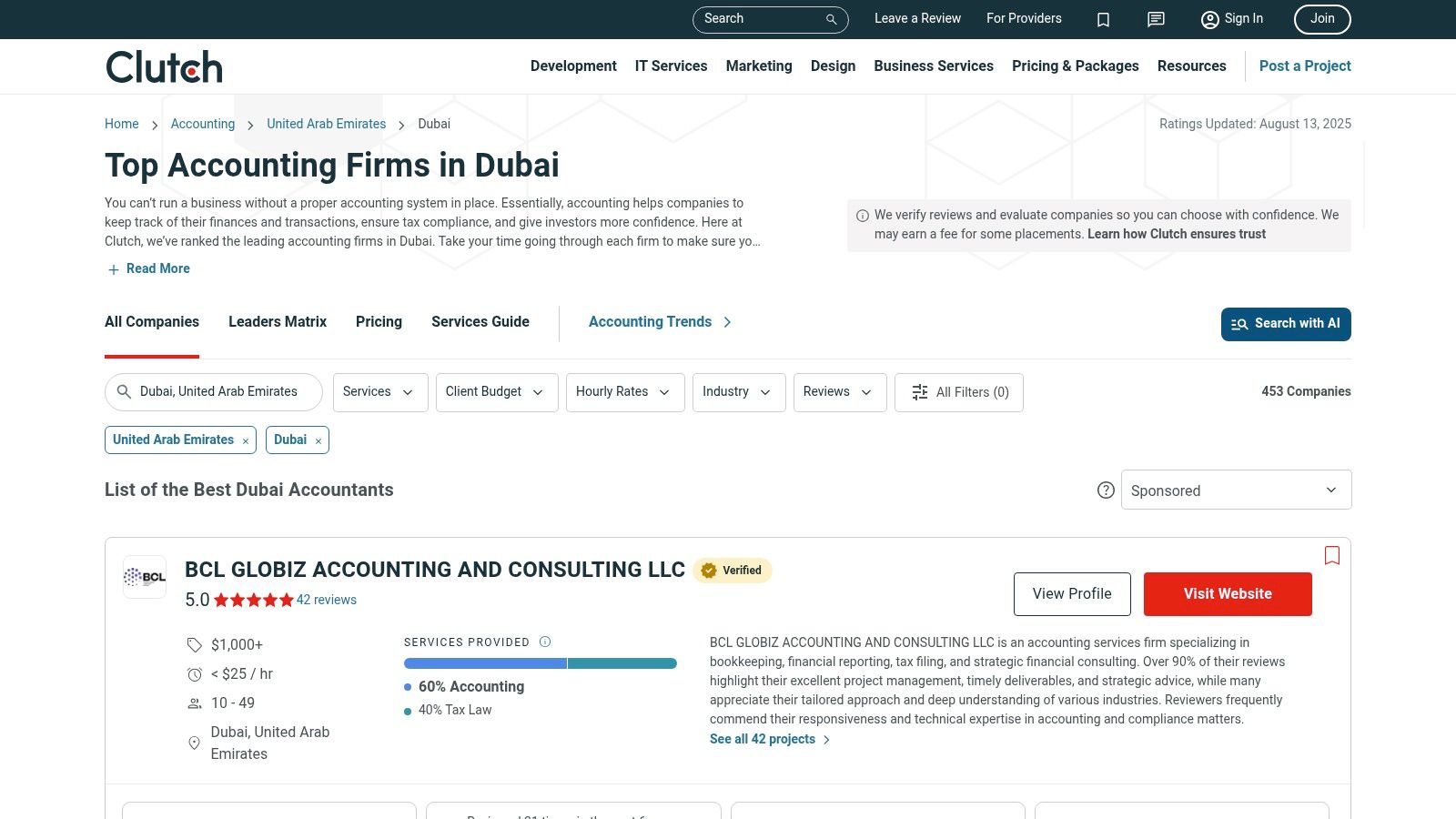Click the plus icon beside Read More

114,269
